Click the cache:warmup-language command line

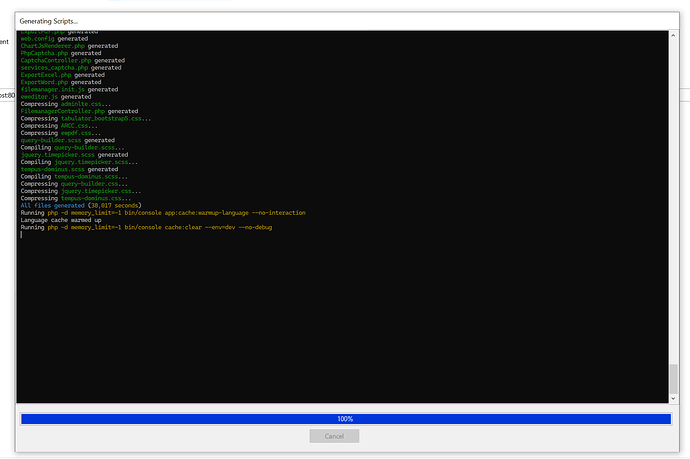pyautogui.click(x=162, y=213)
